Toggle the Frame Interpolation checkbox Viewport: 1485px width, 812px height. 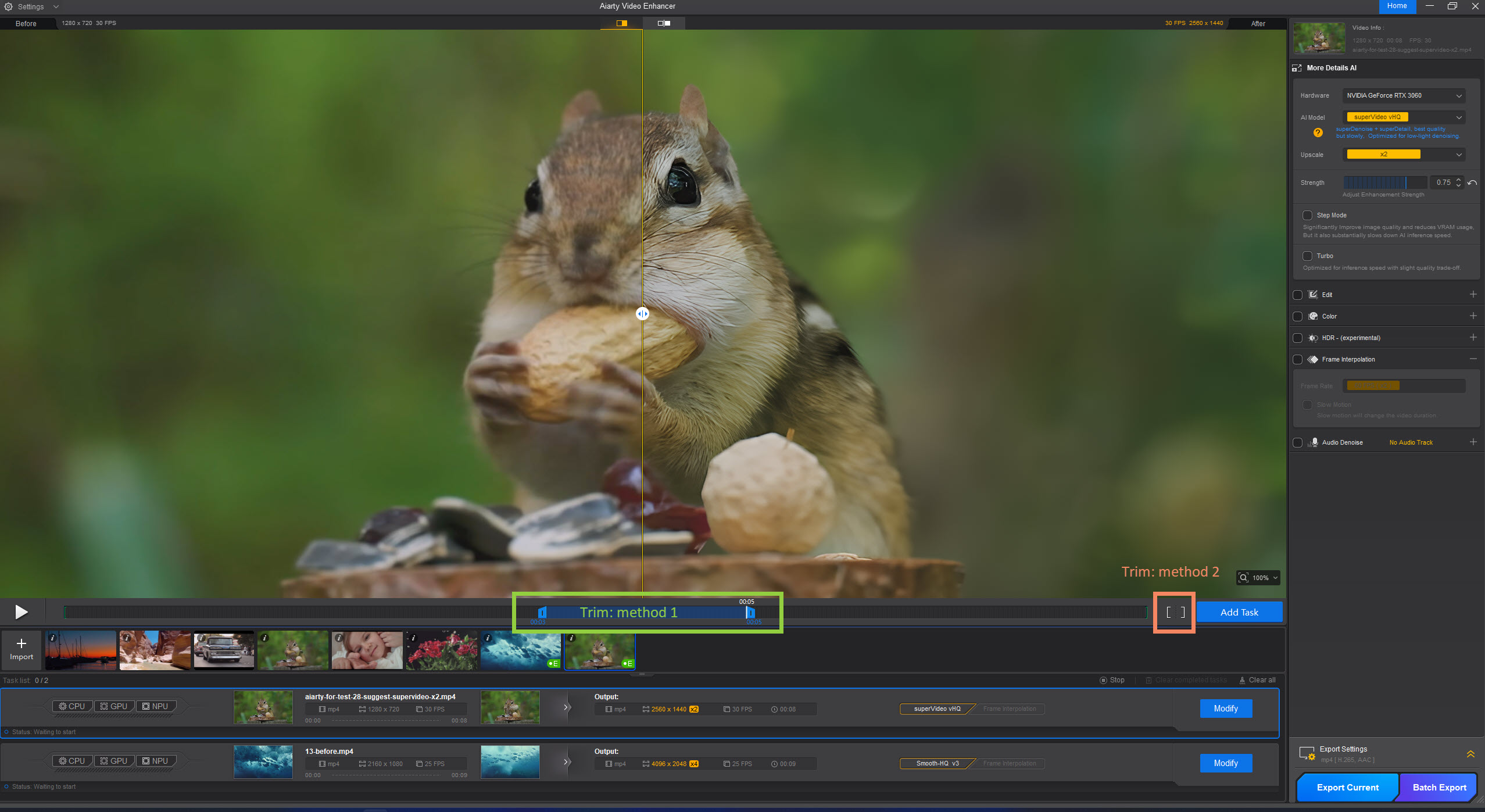point(1297,359)
